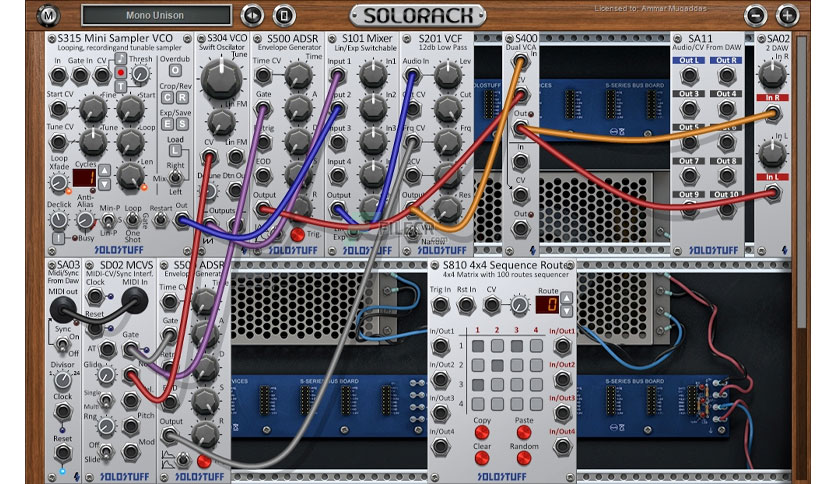Screen dimensions: 836x484
Task: Zoom in the rack with the plus button
Action: point(787,15)
